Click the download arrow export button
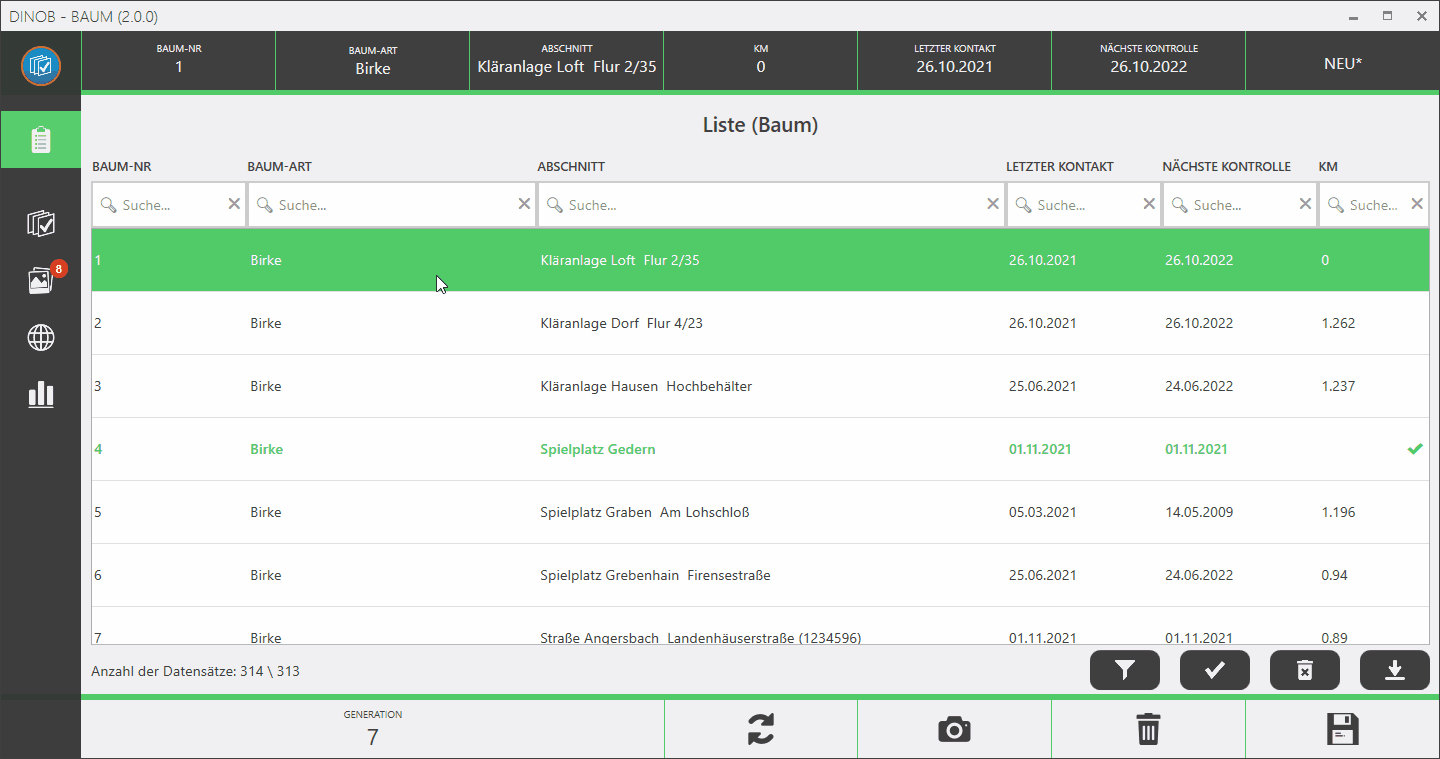 click(1394, 671)
